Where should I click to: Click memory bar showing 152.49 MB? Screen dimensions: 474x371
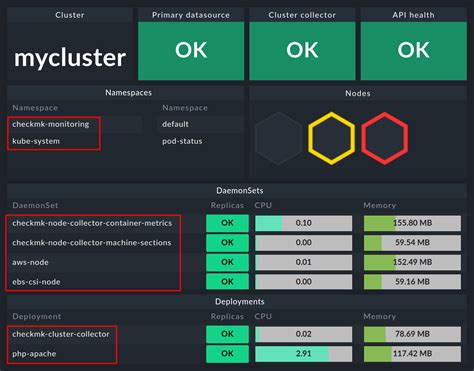pos(412,262)
